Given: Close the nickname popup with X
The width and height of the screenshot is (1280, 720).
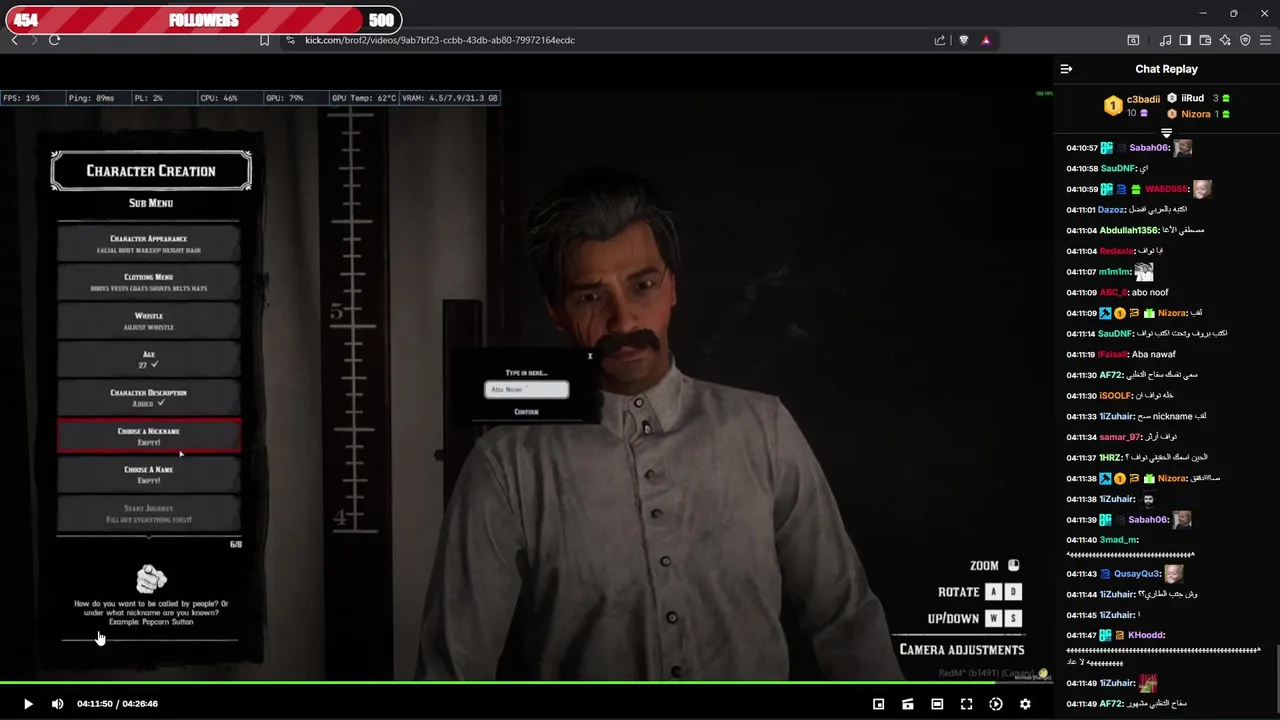Looking at the screenshot, I should pos(590,356).
